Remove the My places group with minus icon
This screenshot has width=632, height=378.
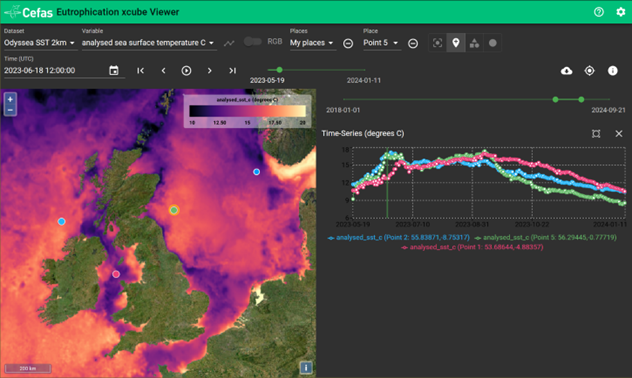[x=348, y=43]
